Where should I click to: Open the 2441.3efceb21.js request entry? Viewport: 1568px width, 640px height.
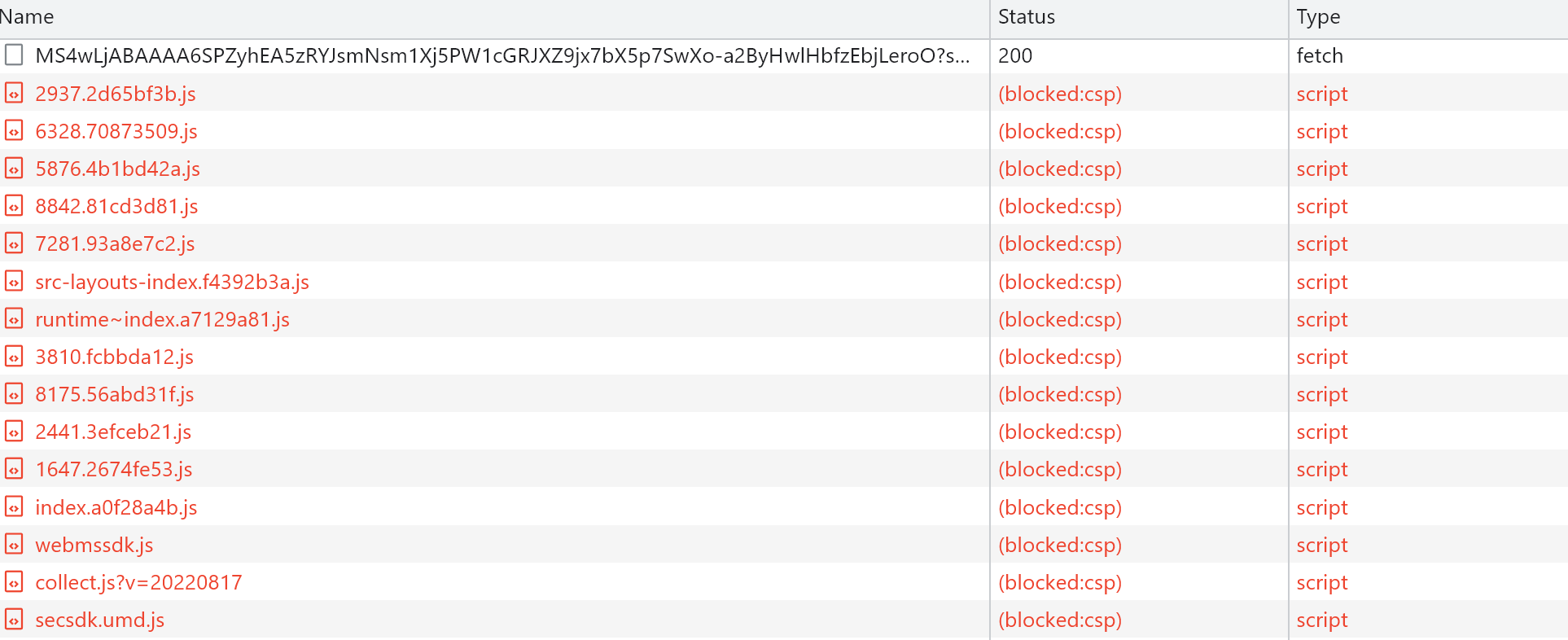tap(113, 432)
